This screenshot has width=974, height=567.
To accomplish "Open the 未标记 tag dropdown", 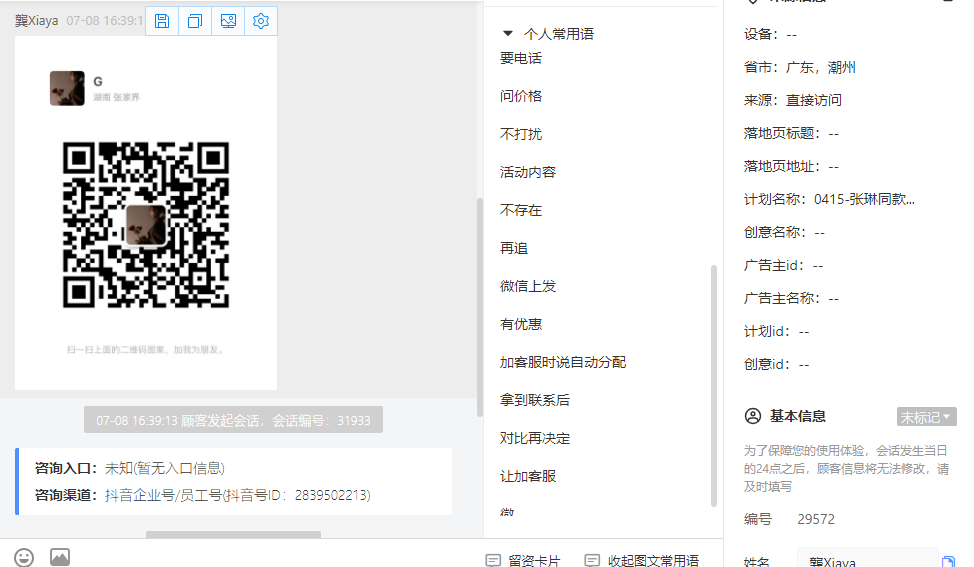I will [926, 417].
